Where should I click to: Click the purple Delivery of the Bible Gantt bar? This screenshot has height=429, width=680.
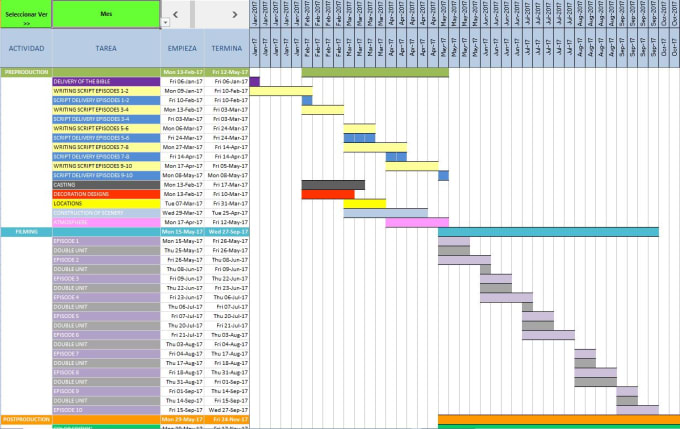[255, 82]
